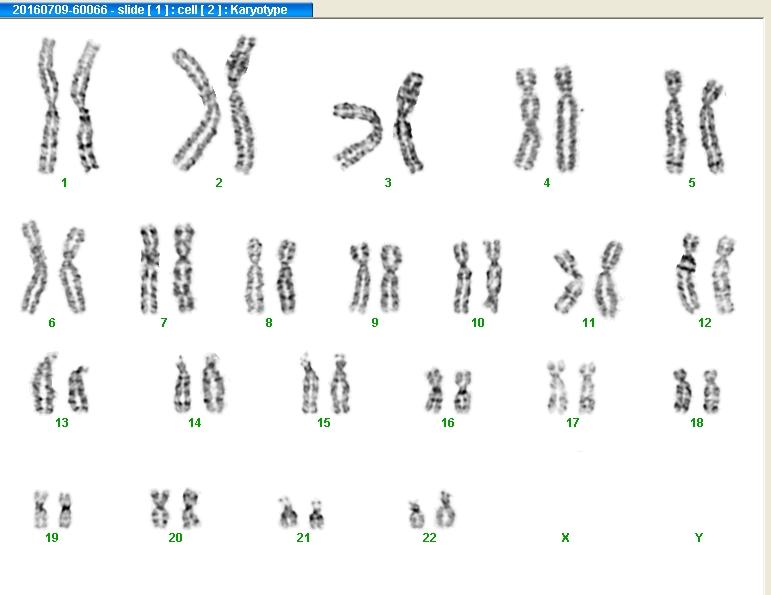
Task: Click the green label '5'
Action: (x=692, y=183)
